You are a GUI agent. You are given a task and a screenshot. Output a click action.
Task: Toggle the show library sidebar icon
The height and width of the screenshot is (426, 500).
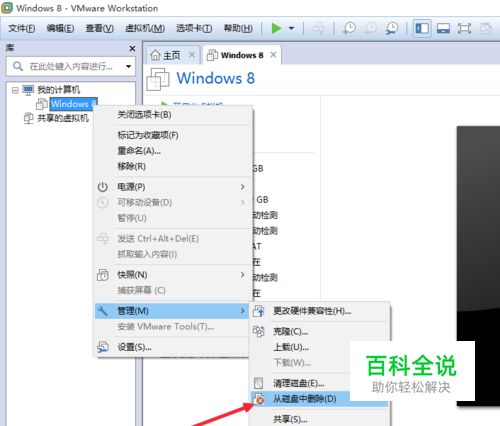(422, 28)
